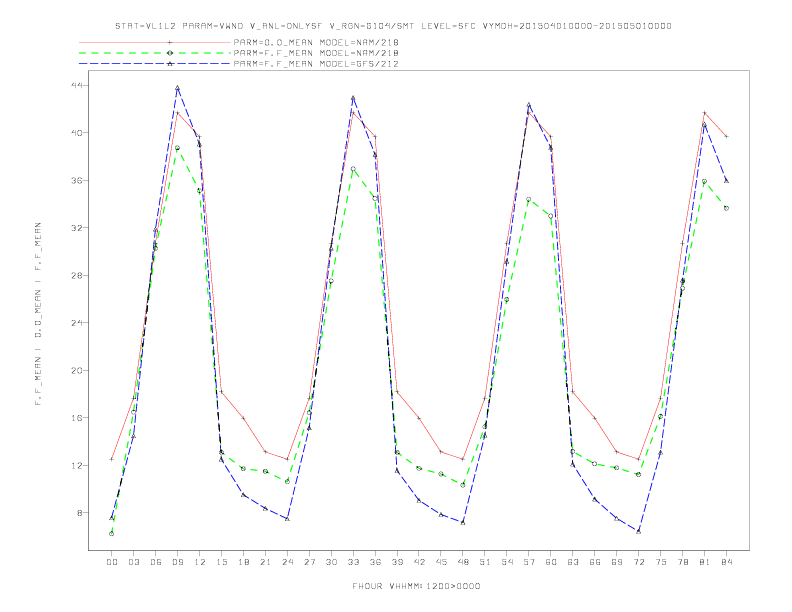Image resolution: width=792 pixels, height=612 pixels.
Task: Click x-axis forecast hour label 15
Action: click(x=221, y=562)
